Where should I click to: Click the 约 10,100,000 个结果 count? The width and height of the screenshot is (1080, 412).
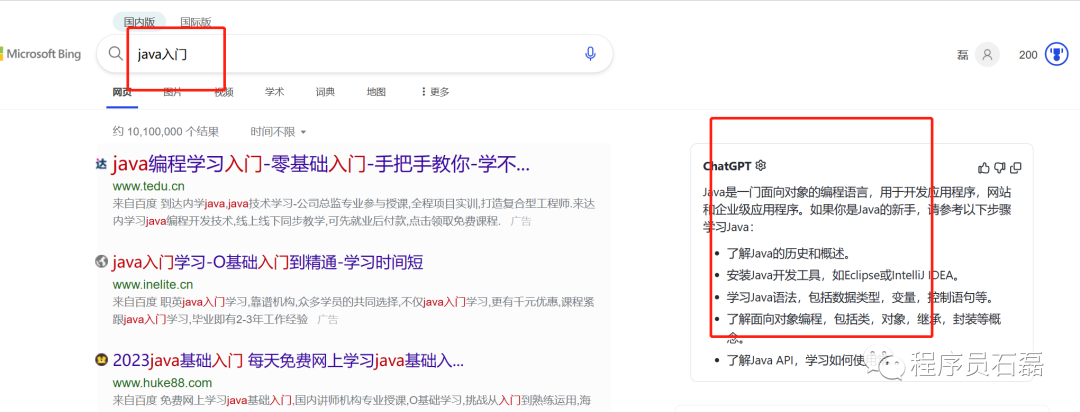pos(166,132)
